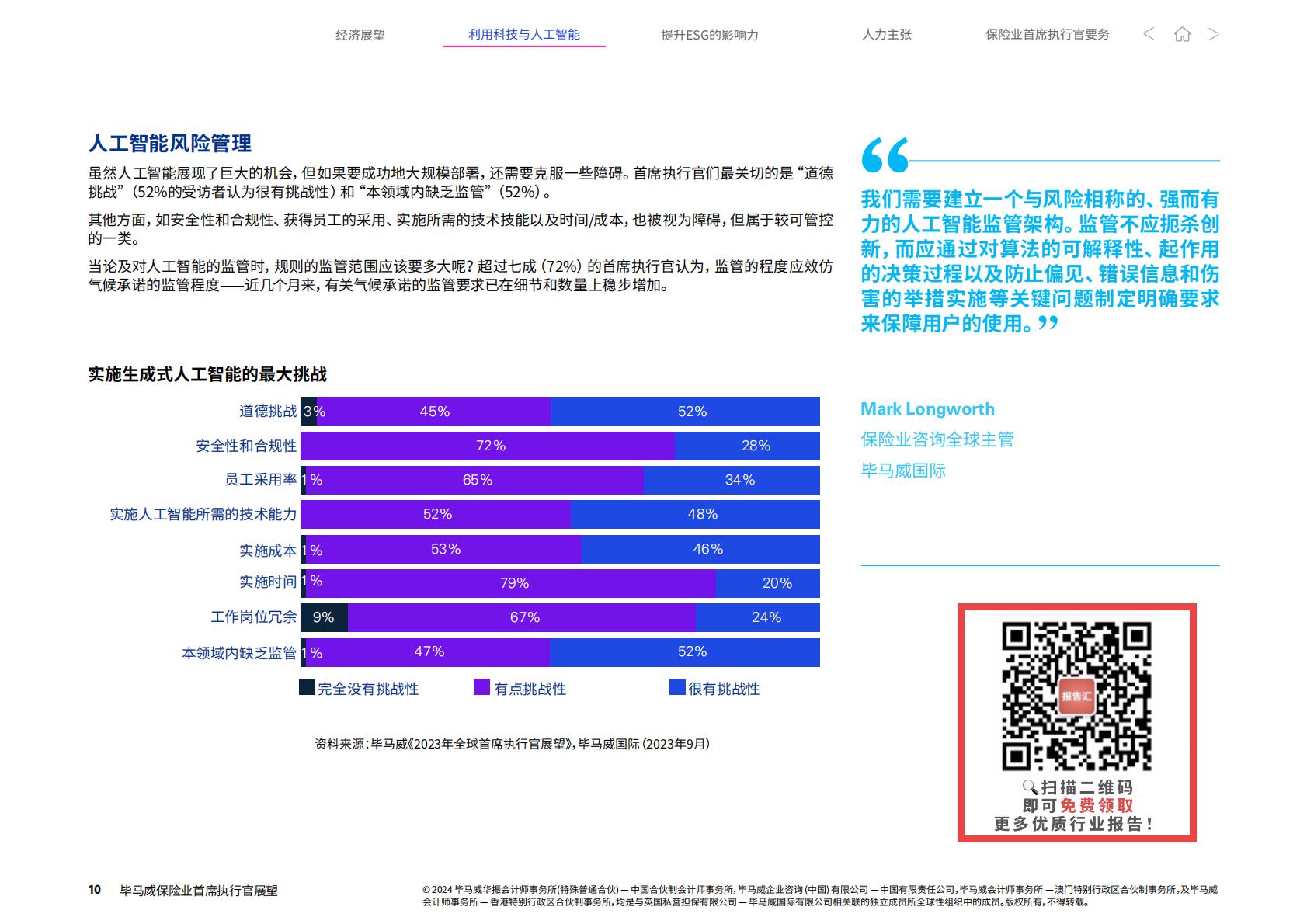Click the 72% purple bar for 安全性和合规性
Viewport: 1307px width, 924px height.
coord(488,446)
